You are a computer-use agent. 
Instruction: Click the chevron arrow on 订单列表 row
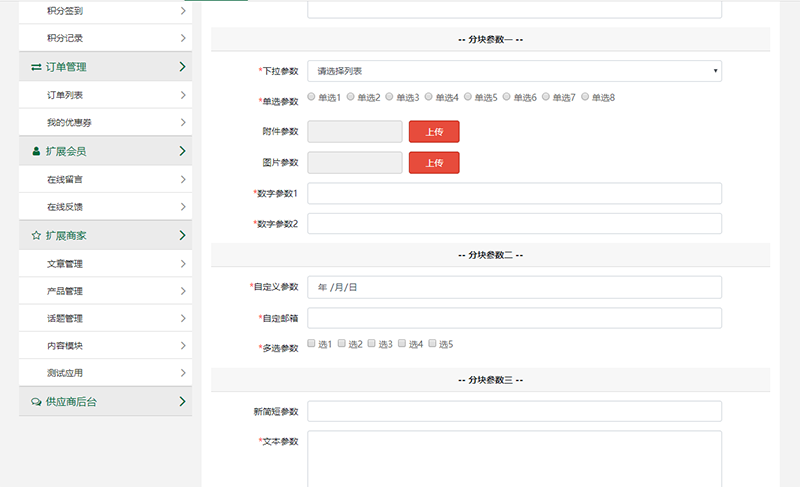coord(183,95)
